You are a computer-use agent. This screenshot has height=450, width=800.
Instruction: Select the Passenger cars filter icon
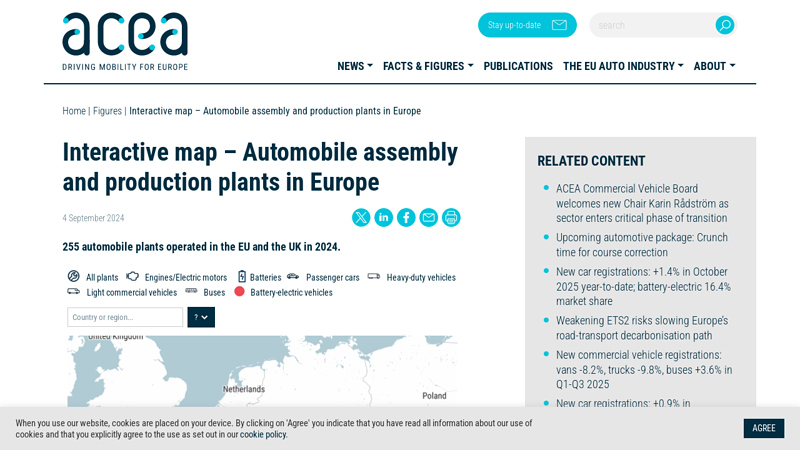point(293,277)
